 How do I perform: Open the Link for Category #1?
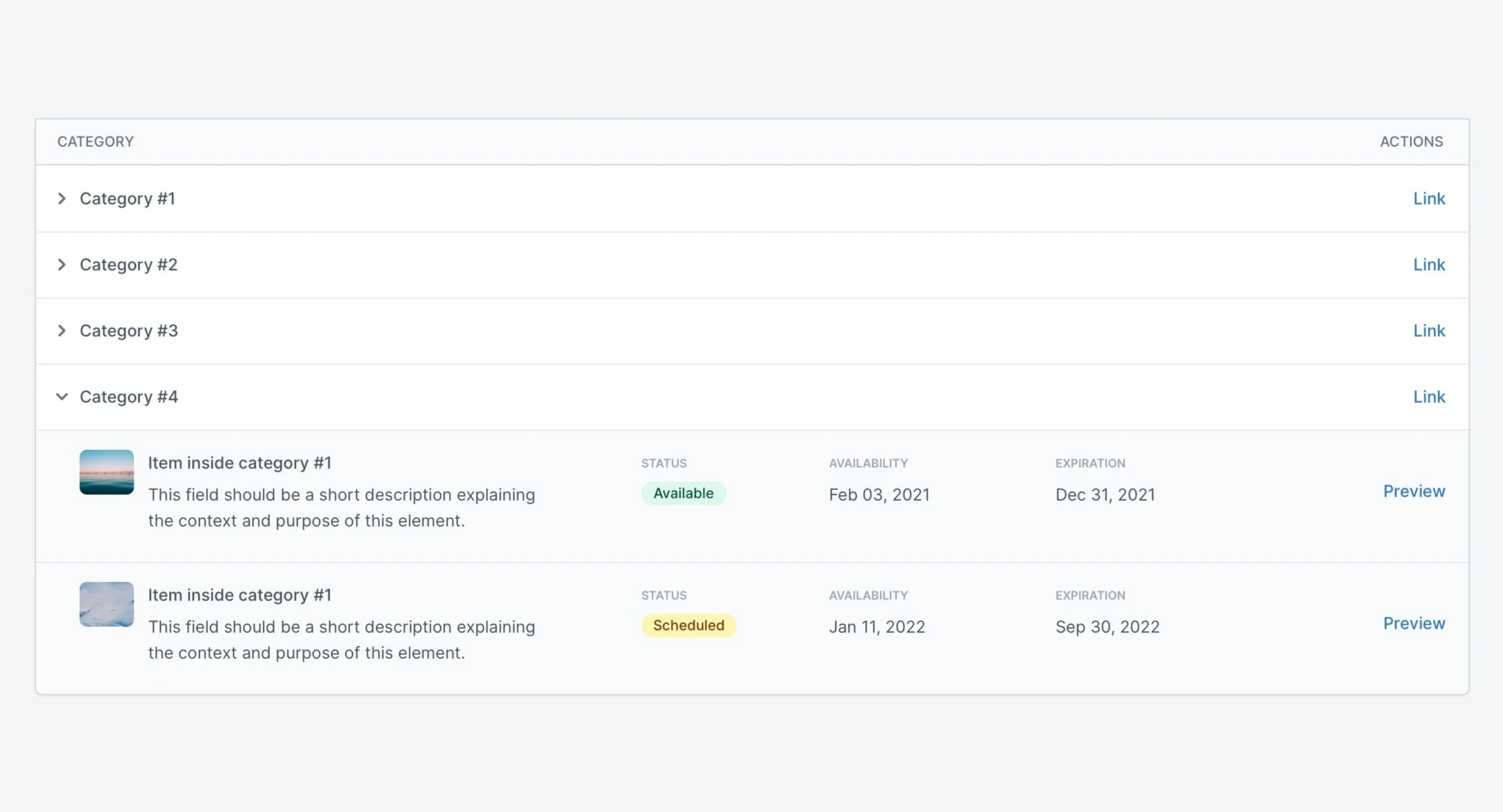point(1428,199)
